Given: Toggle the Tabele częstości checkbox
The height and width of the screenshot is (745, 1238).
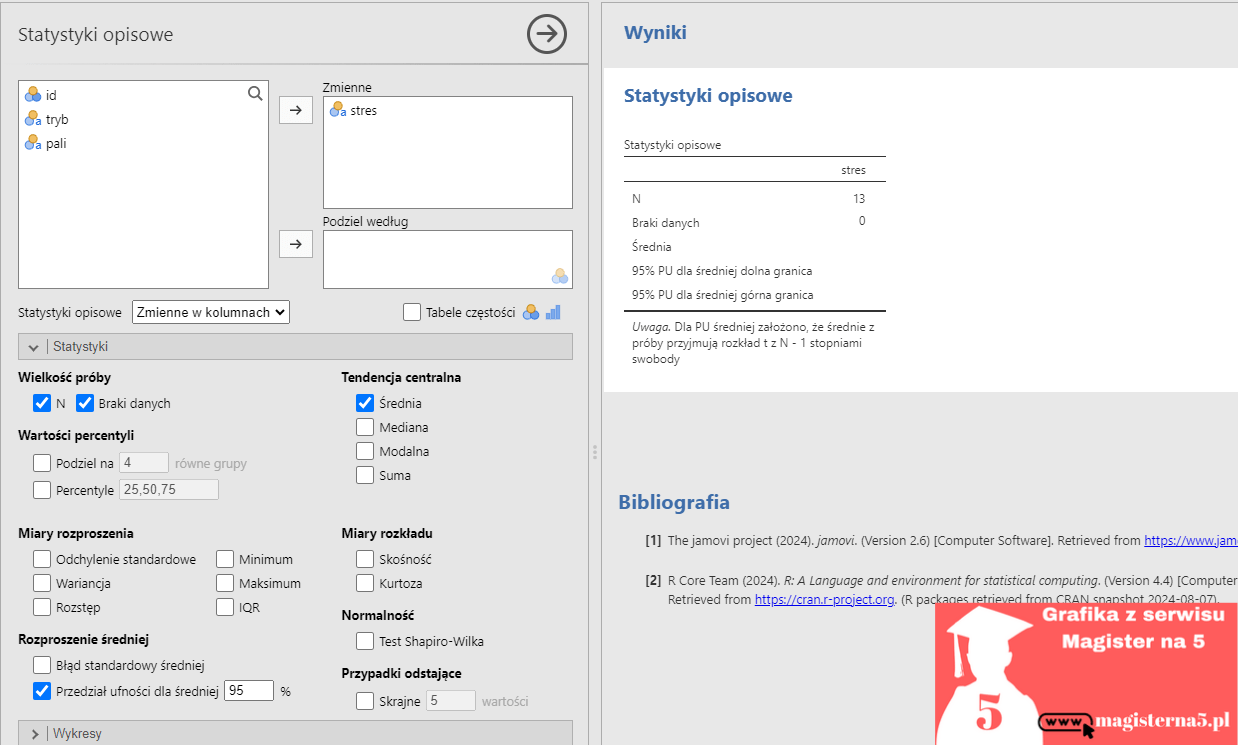Looking at the screenshot, I should pyautogui.click(x=412, y=312).
